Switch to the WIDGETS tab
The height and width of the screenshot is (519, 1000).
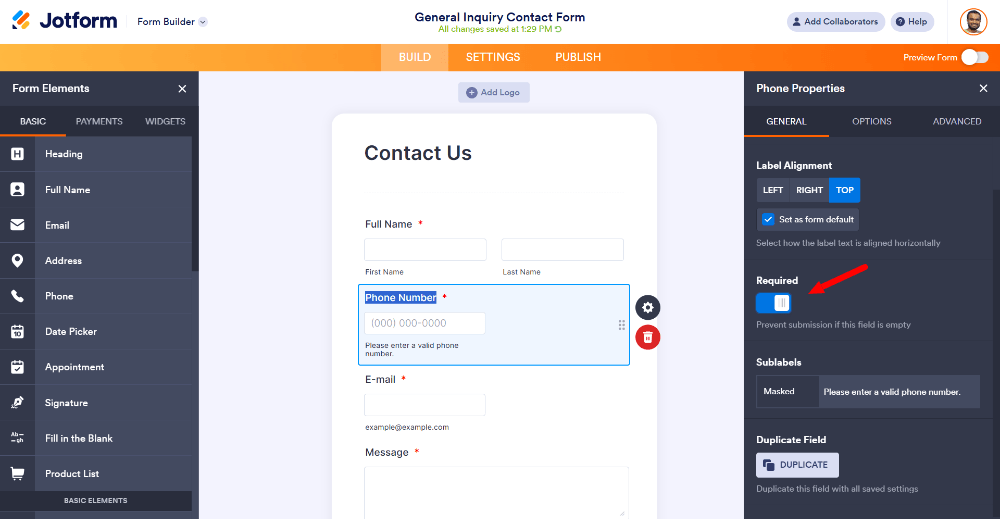click(x=165, y=121)
